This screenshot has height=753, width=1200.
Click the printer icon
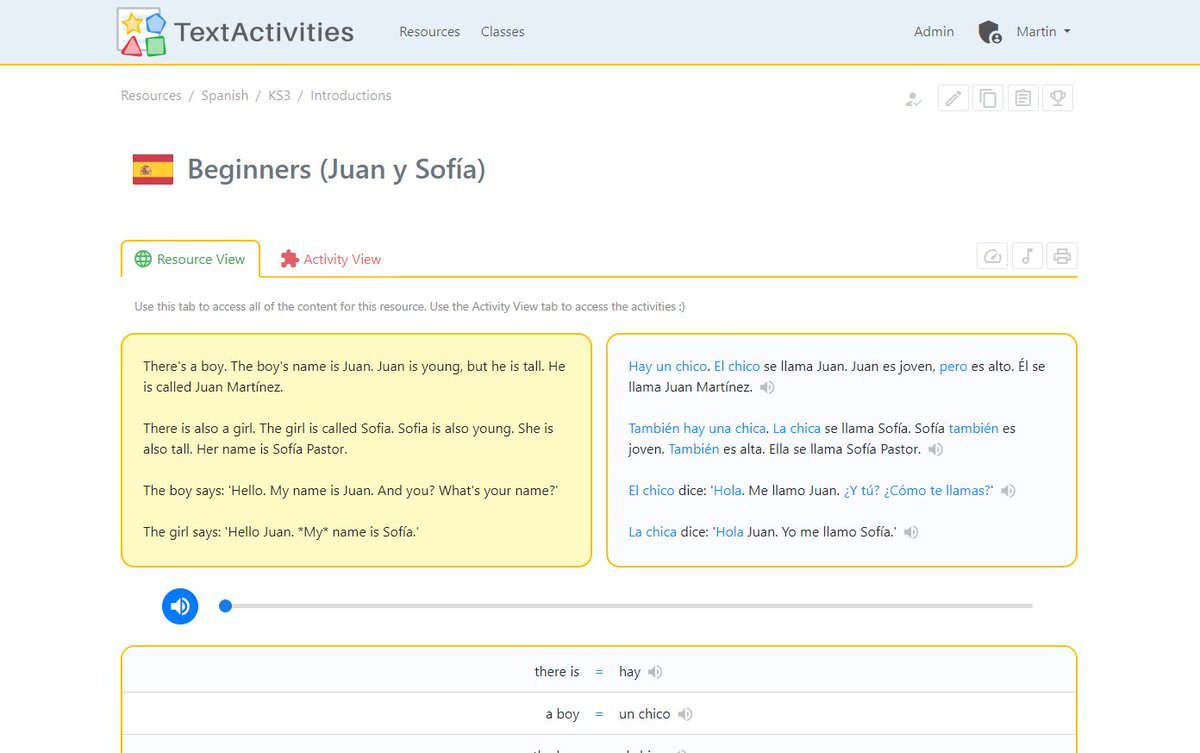1062,256
